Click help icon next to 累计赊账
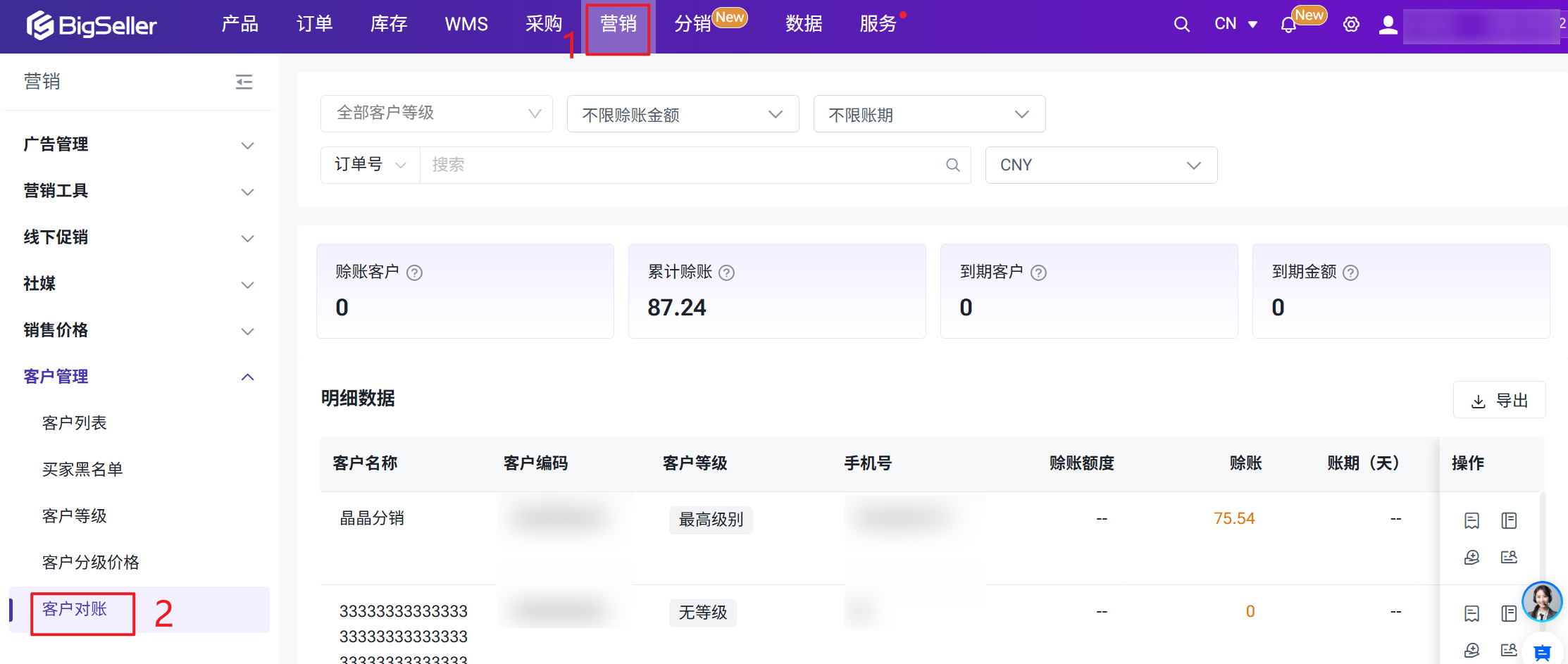 pos(727,273)
